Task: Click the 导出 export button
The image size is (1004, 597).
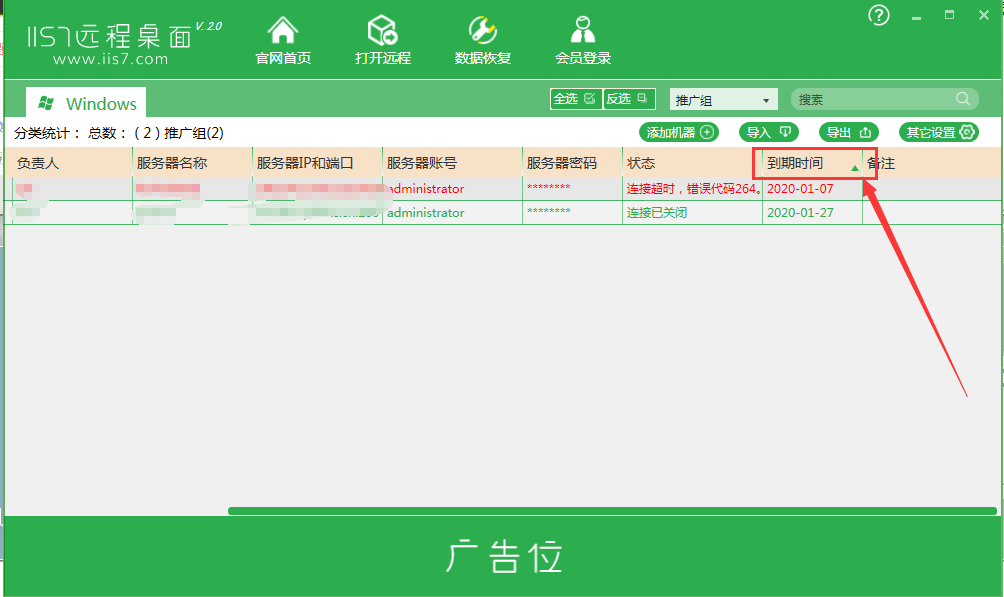Action: point(848,132)
